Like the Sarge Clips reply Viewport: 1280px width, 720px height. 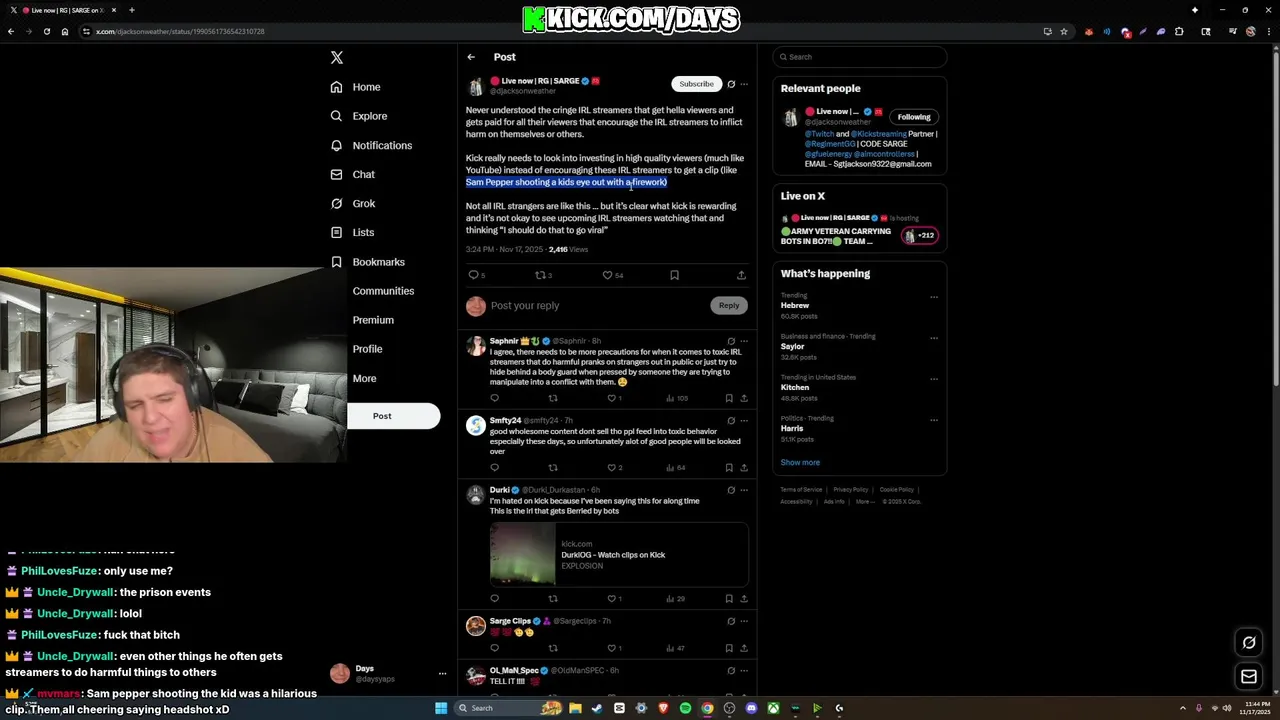(612, 648)
